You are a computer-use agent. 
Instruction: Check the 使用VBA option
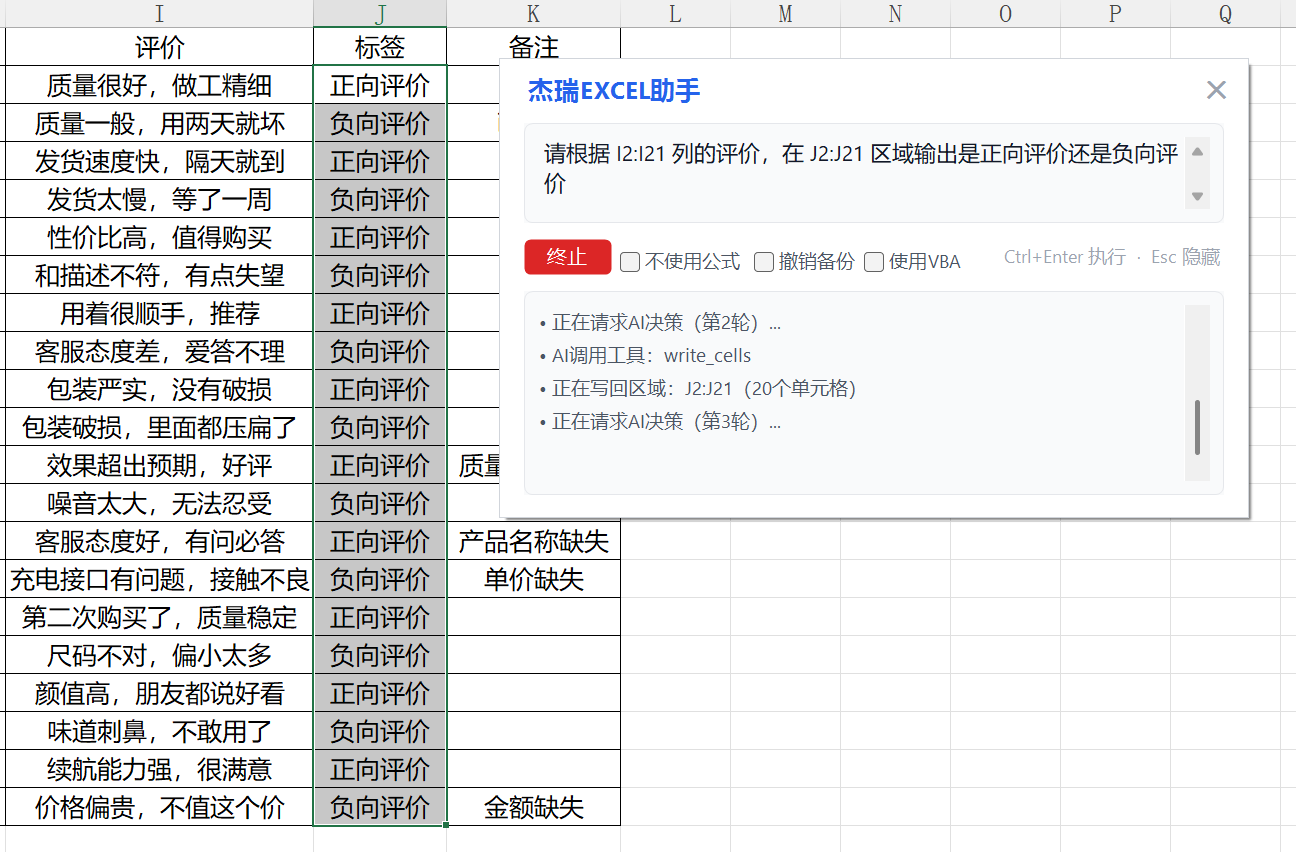pyautogui.click(x=874, y=262)
